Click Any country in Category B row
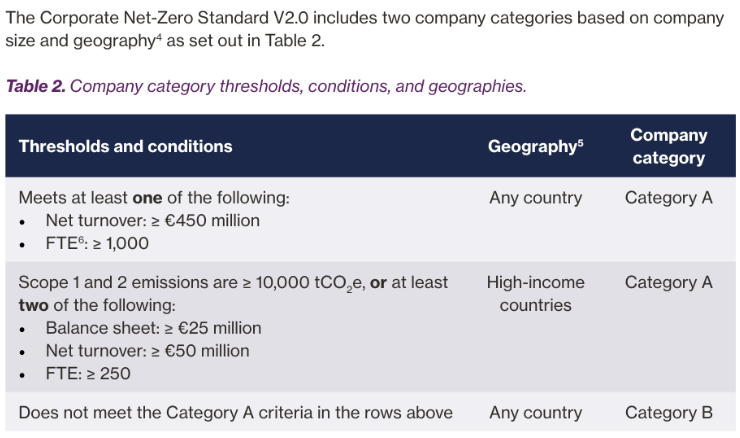The image size is (740, 438). click(x=536, y=413)
